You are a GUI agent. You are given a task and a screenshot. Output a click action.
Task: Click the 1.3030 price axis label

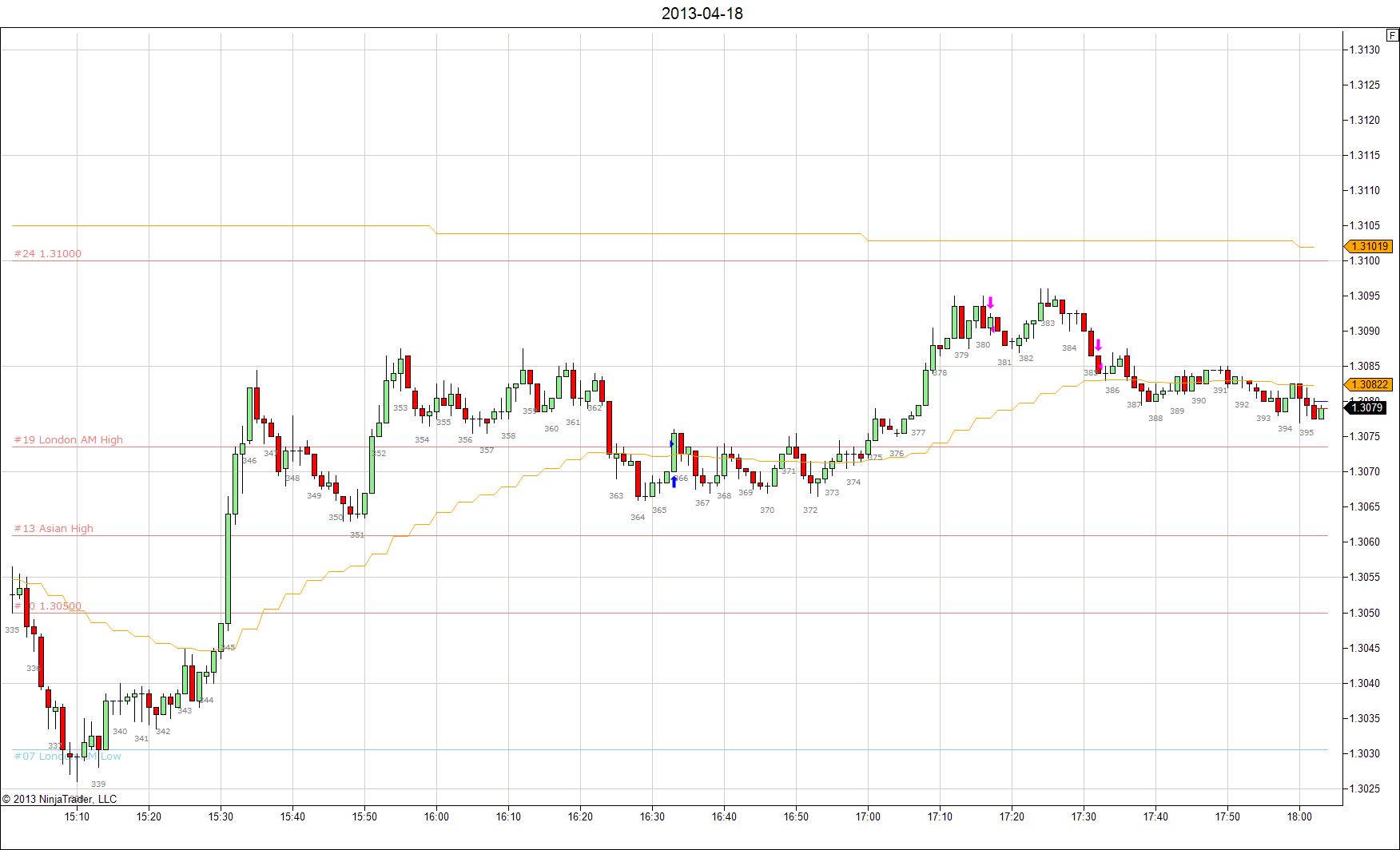tap(1365, 754)
